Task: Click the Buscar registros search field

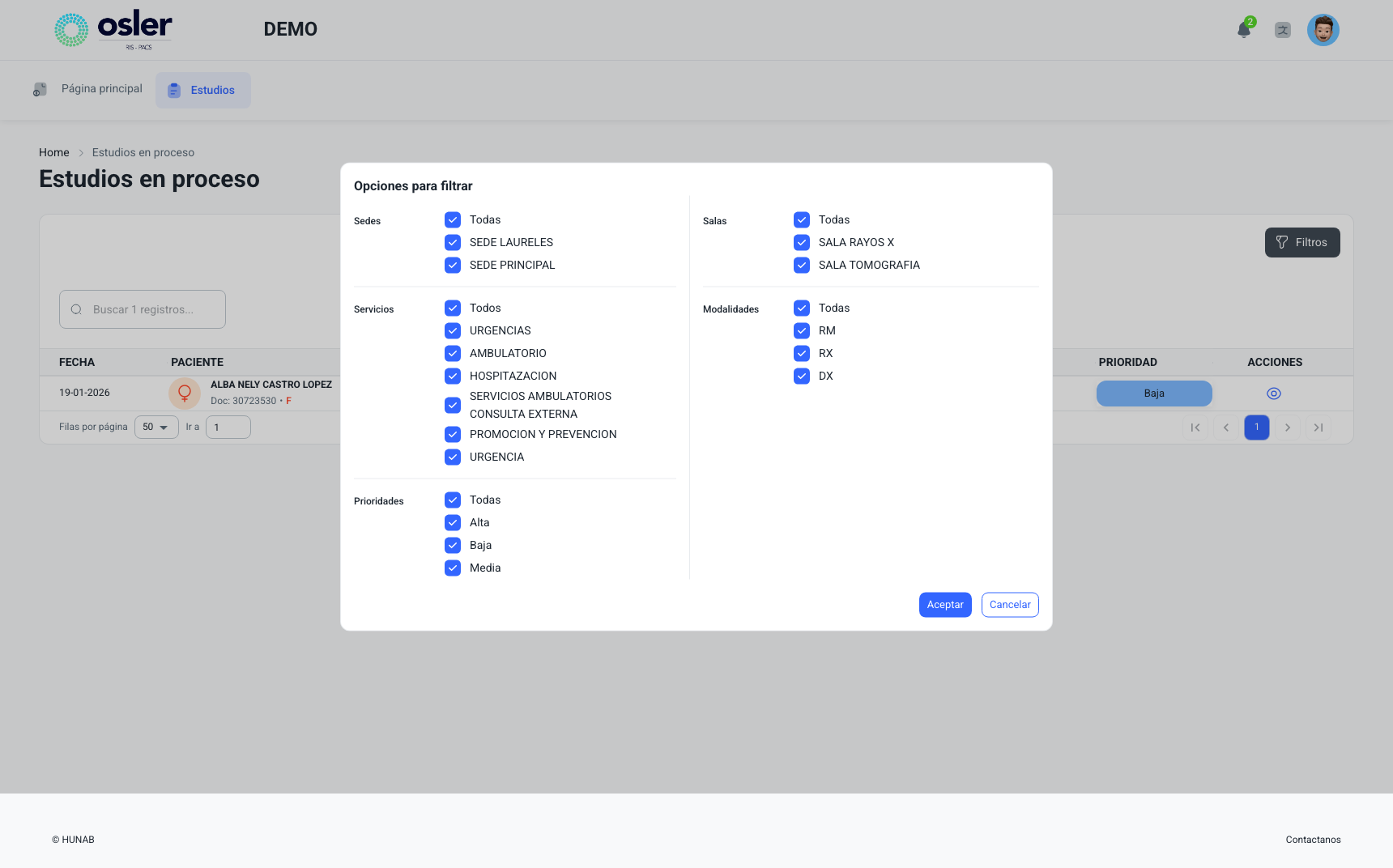Action: 143,309
